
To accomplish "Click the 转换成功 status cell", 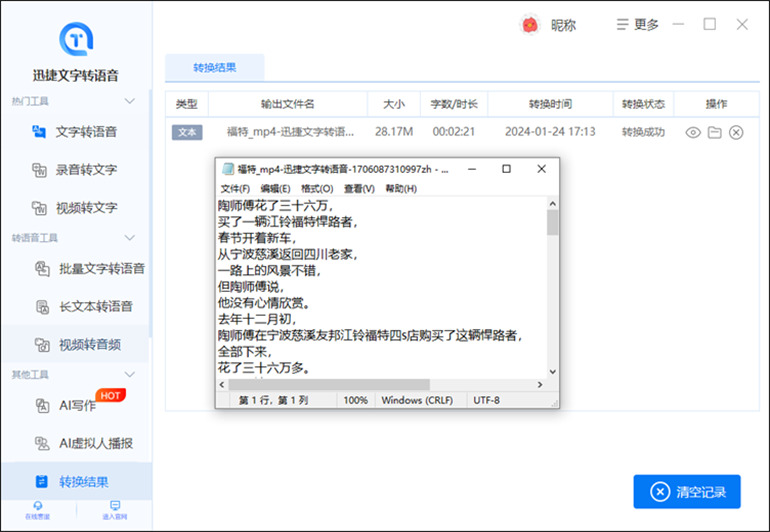I will (x=643, y=132).
